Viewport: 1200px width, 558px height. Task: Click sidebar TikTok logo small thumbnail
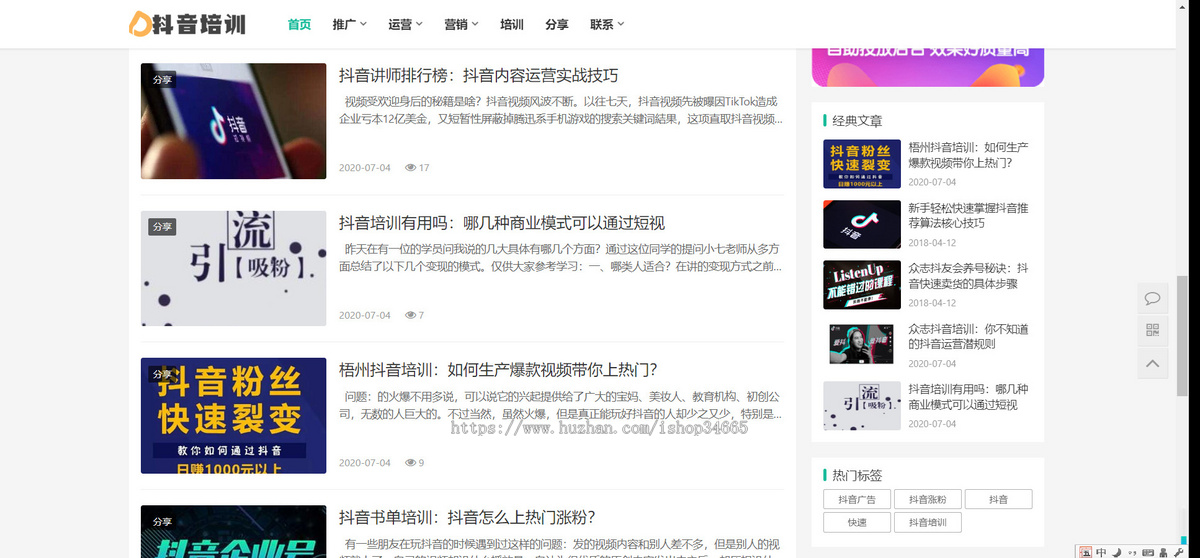coord(862,224)
